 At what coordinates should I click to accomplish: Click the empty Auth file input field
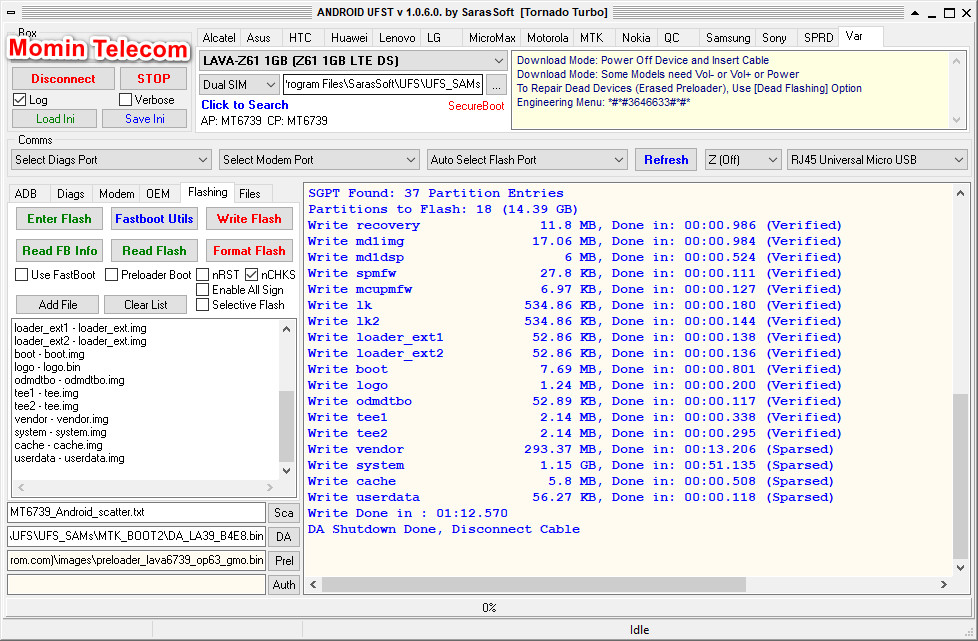(x=137, y=585)
